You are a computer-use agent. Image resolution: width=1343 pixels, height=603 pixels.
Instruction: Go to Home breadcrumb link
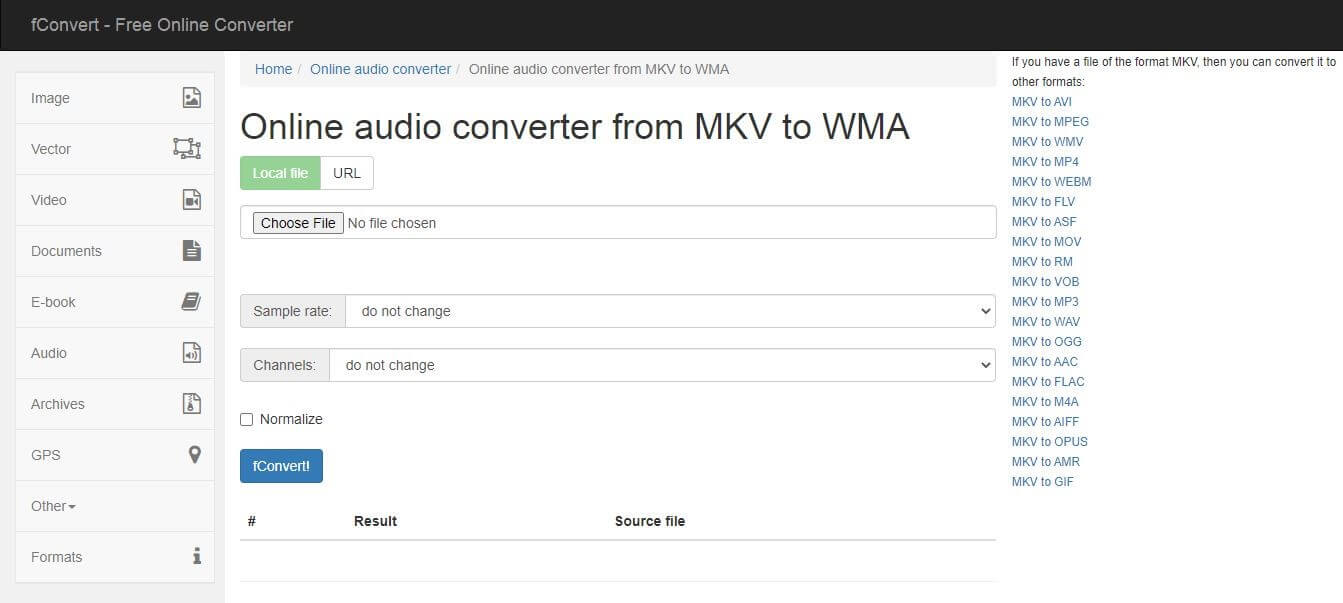[x=273, y=69]
